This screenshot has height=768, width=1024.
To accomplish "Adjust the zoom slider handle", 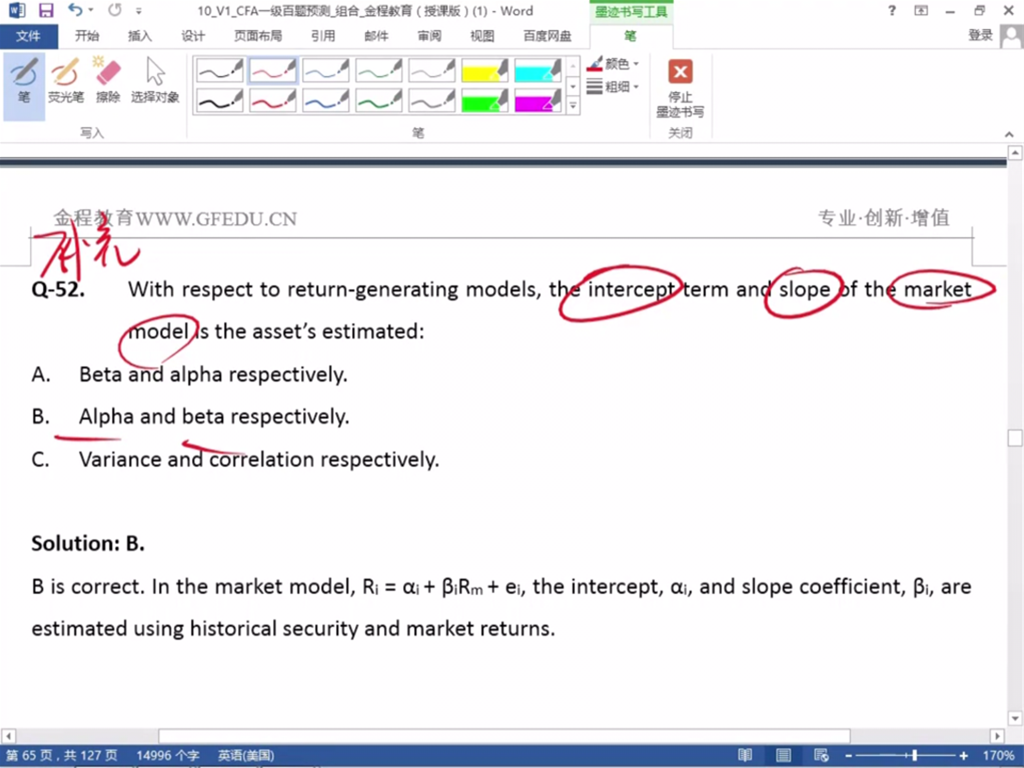I will pyautogui.click(x=914, y=756).
